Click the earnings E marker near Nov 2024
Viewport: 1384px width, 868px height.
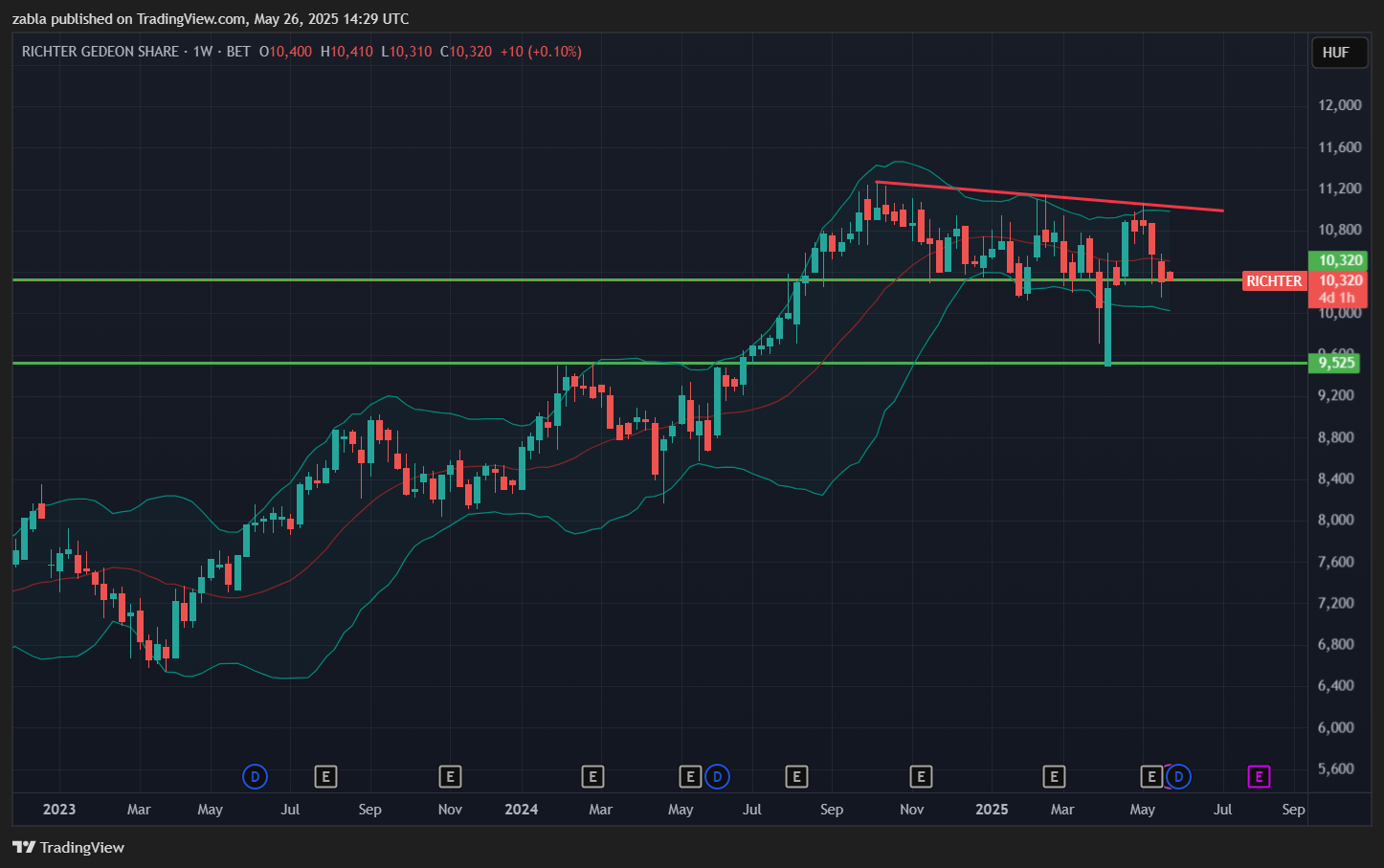tap(921, 777)
